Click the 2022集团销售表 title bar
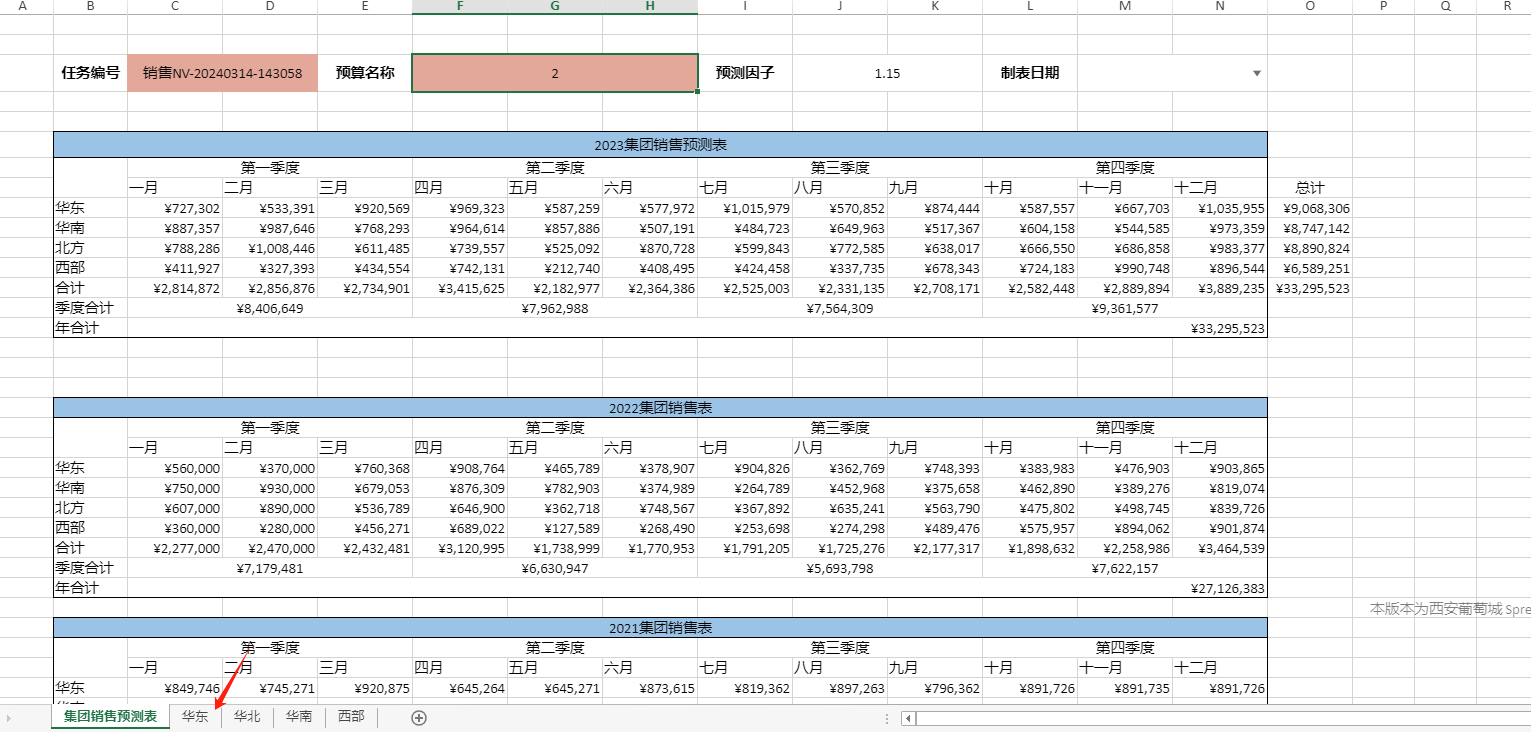This screenshot has width=1531, height=746. point(660,408)
